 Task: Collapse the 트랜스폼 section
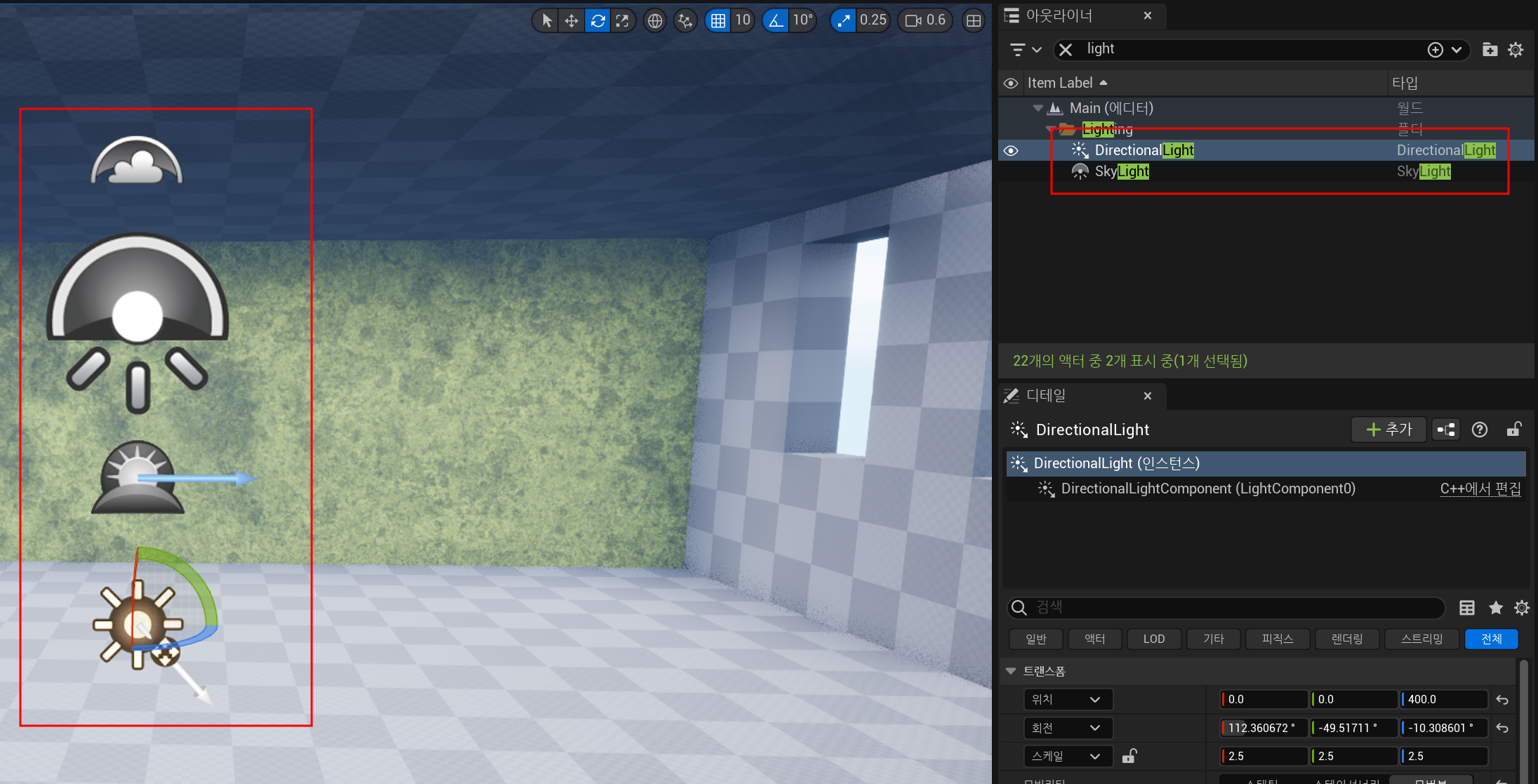1011,671
